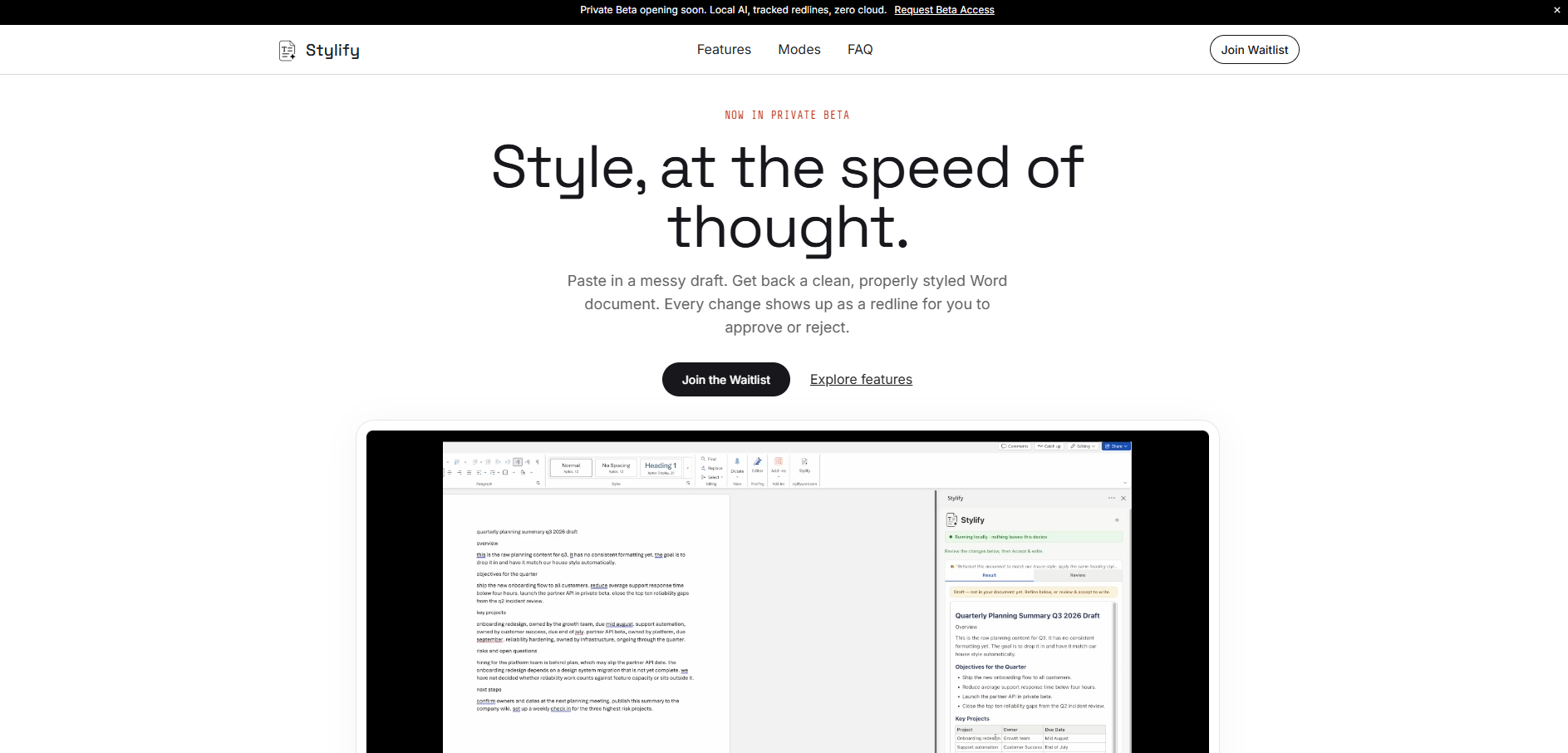Click the Replace icon in the Word ribbon
1568x753 pixels.
pos(703,468)
